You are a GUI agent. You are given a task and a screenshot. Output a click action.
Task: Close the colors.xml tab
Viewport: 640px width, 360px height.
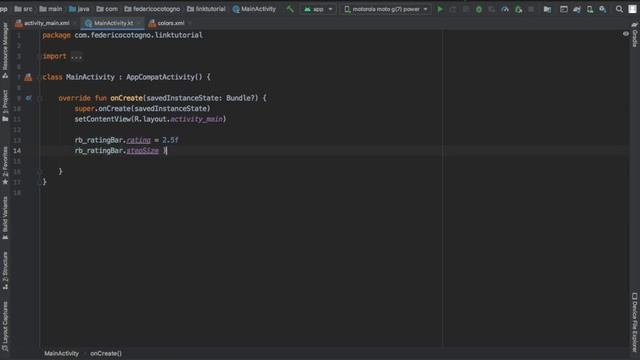pos(190,23)
